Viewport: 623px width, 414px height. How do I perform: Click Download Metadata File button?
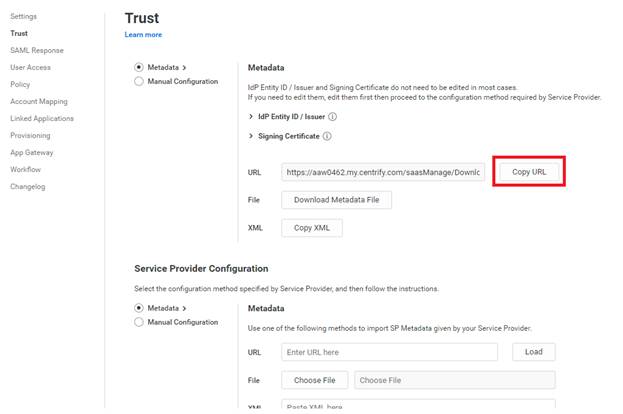(x=337, y=200)
